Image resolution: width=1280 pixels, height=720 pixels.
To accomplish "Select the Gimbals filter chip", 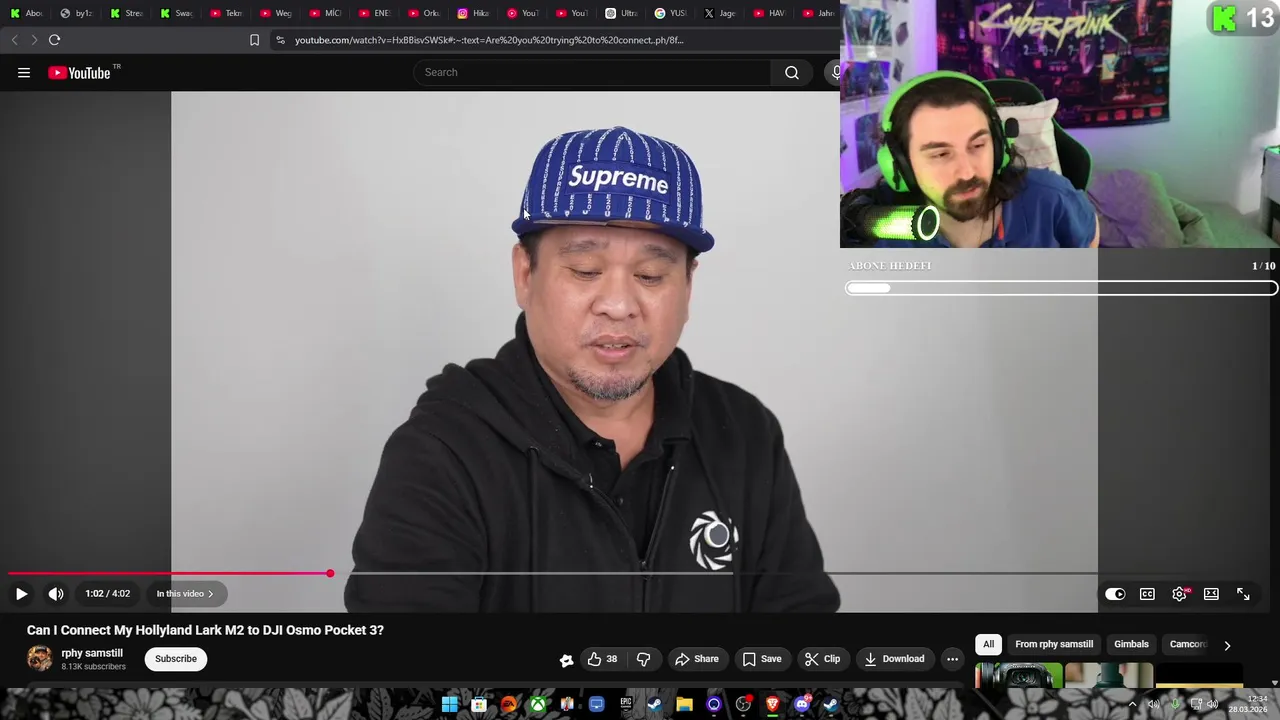I will click(1131, 644).
